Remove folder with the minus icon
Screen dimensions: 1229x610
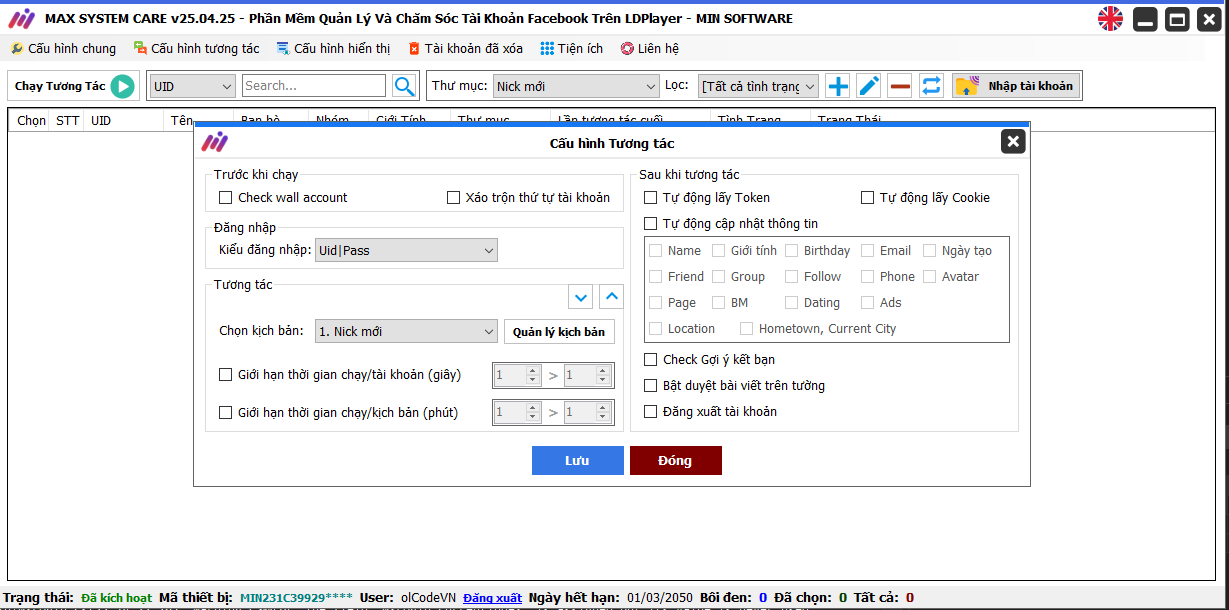pyautogui.click(x=900, y=86)
